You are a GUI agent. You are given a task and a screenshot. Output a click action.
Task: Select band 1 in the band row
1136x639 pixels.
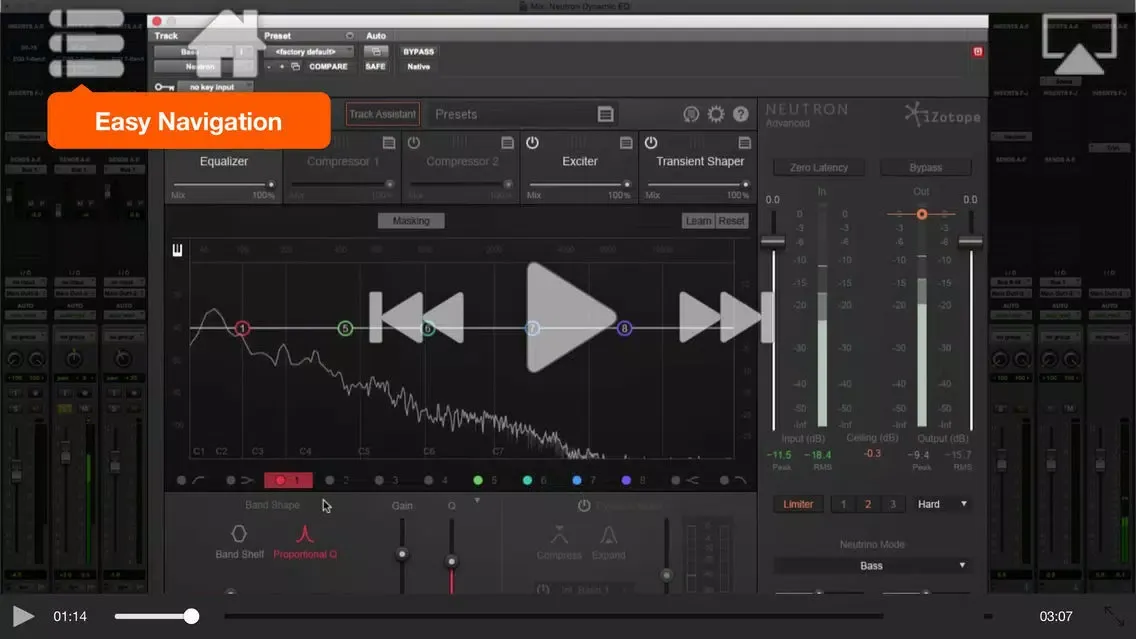(288, 480)
